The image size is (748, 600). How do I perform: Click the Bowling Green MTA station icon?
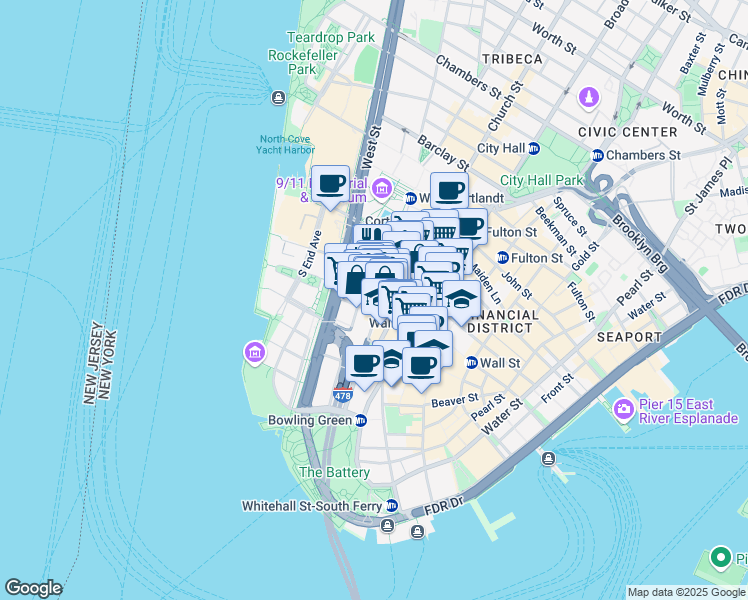361,421
